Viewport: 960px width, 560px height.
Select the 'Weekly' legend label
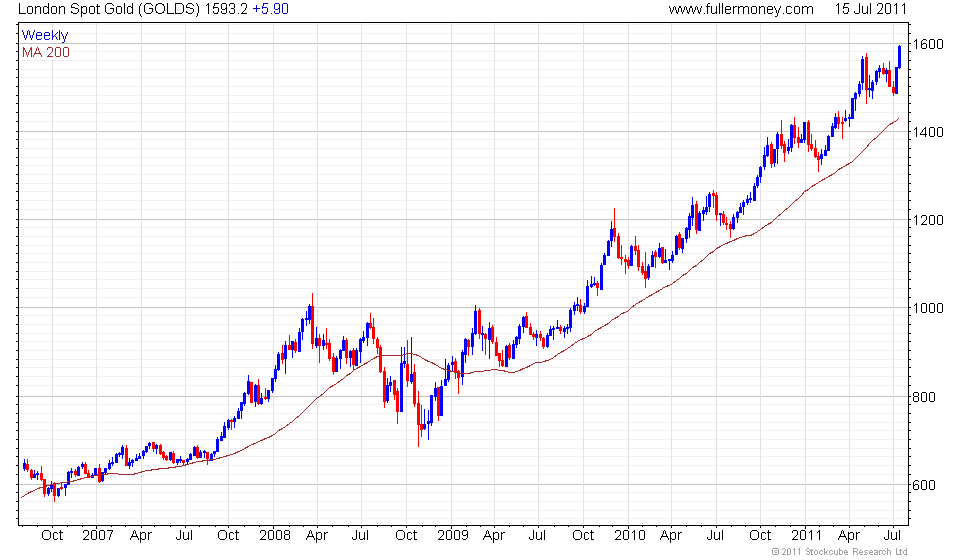pyautogui.click(x=45, y=35)
